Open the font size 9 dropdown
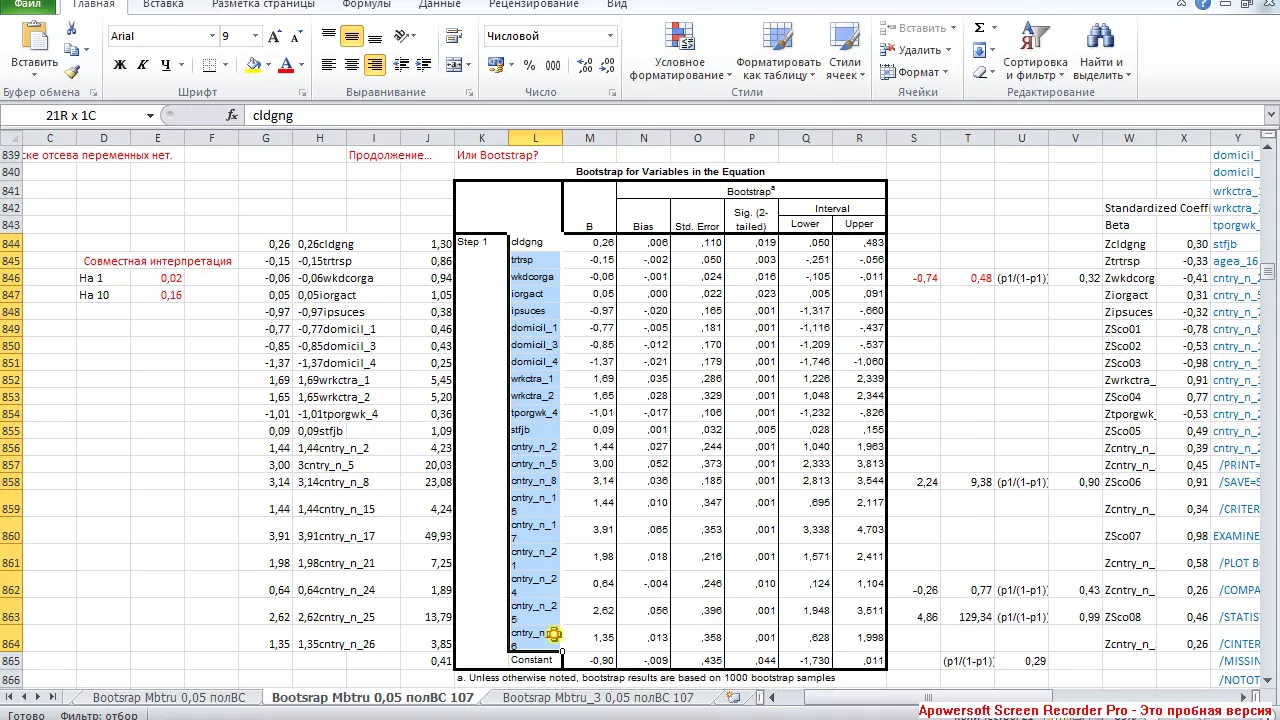The width and height of the screenshot is (1280, 720). point(253,36)
